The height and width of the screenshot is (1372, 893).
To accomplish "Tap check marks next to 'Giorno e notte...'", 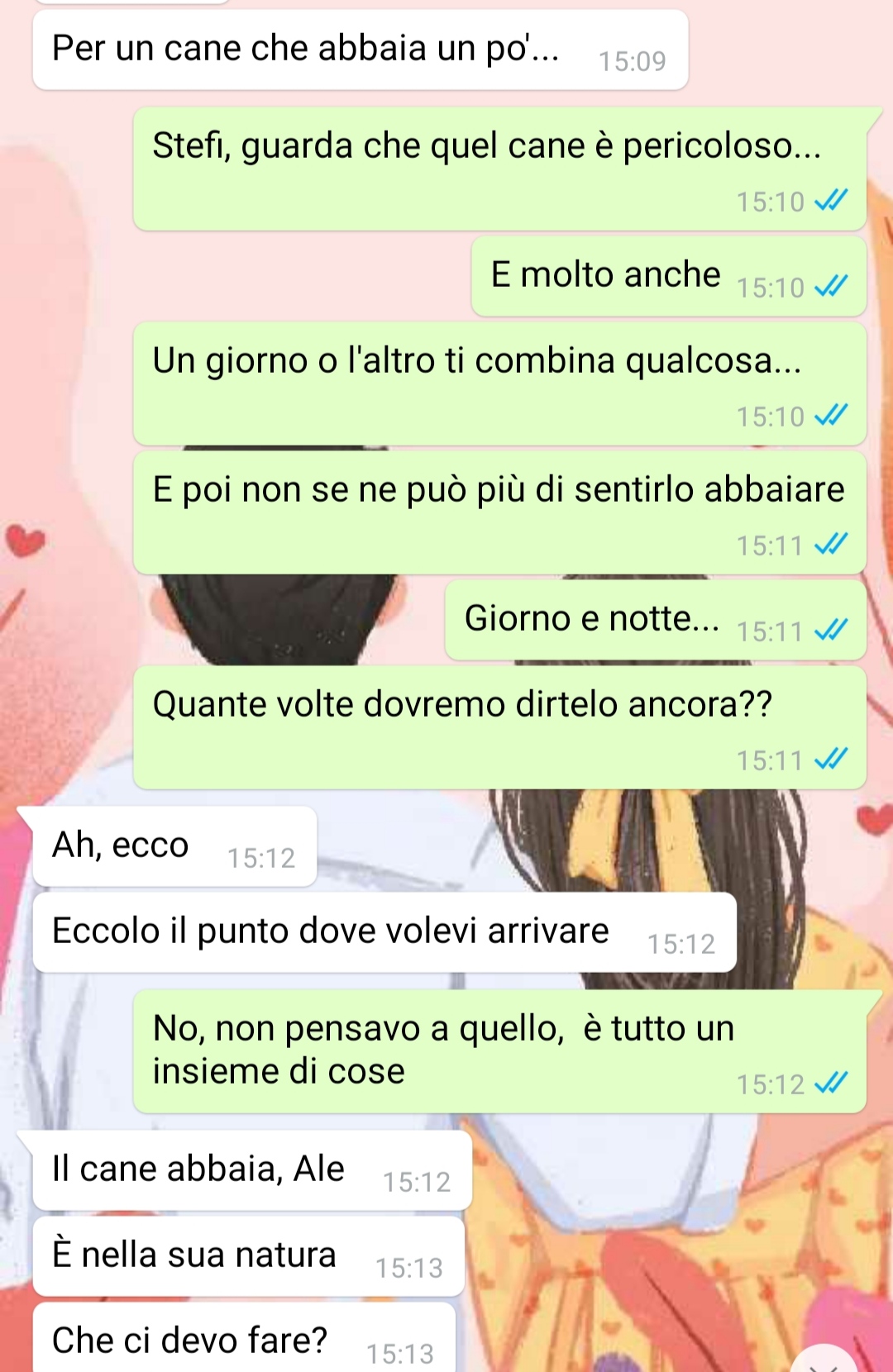I will (831, 630).
